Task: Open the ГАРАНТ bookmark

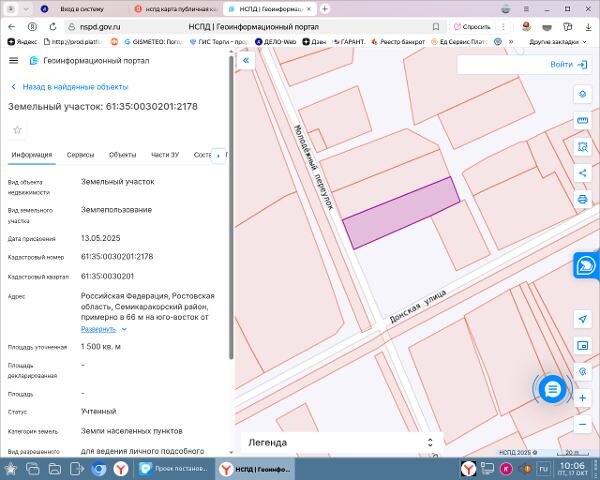Action: (349, 42)
